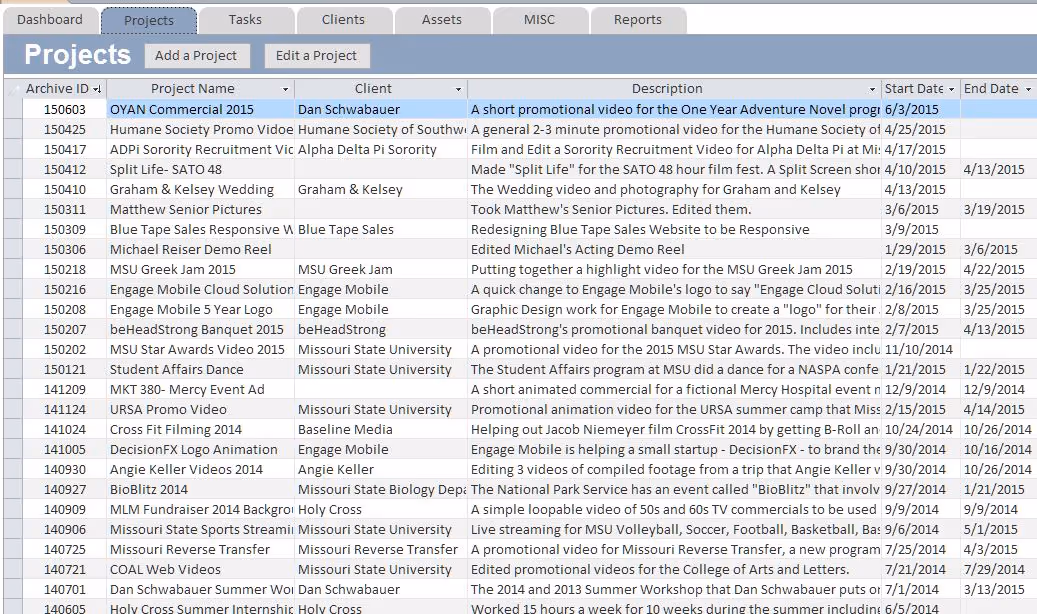Select the Projects tab

149,21
